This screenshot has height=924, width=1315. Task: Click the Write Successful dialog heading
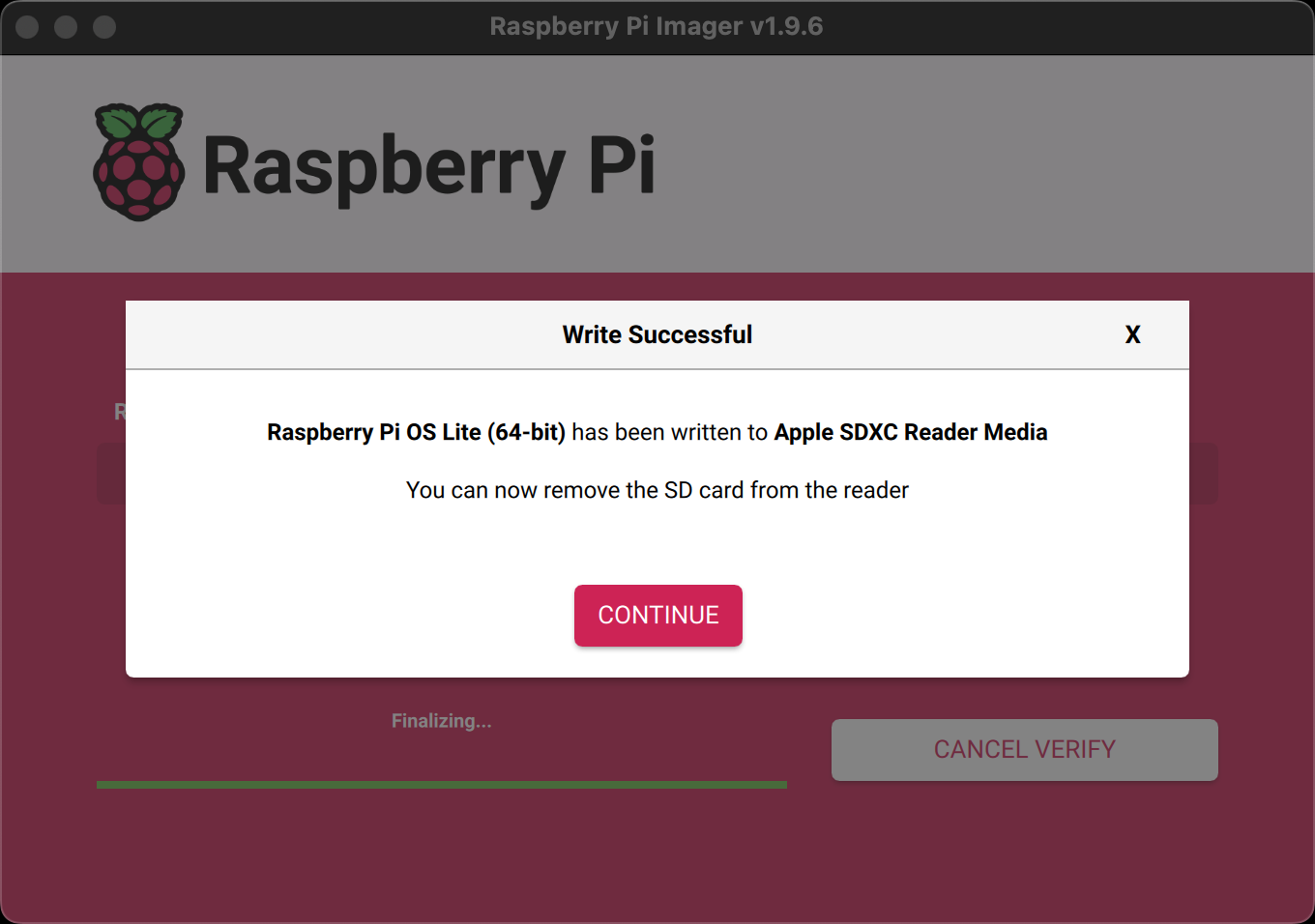pos(657,334)
